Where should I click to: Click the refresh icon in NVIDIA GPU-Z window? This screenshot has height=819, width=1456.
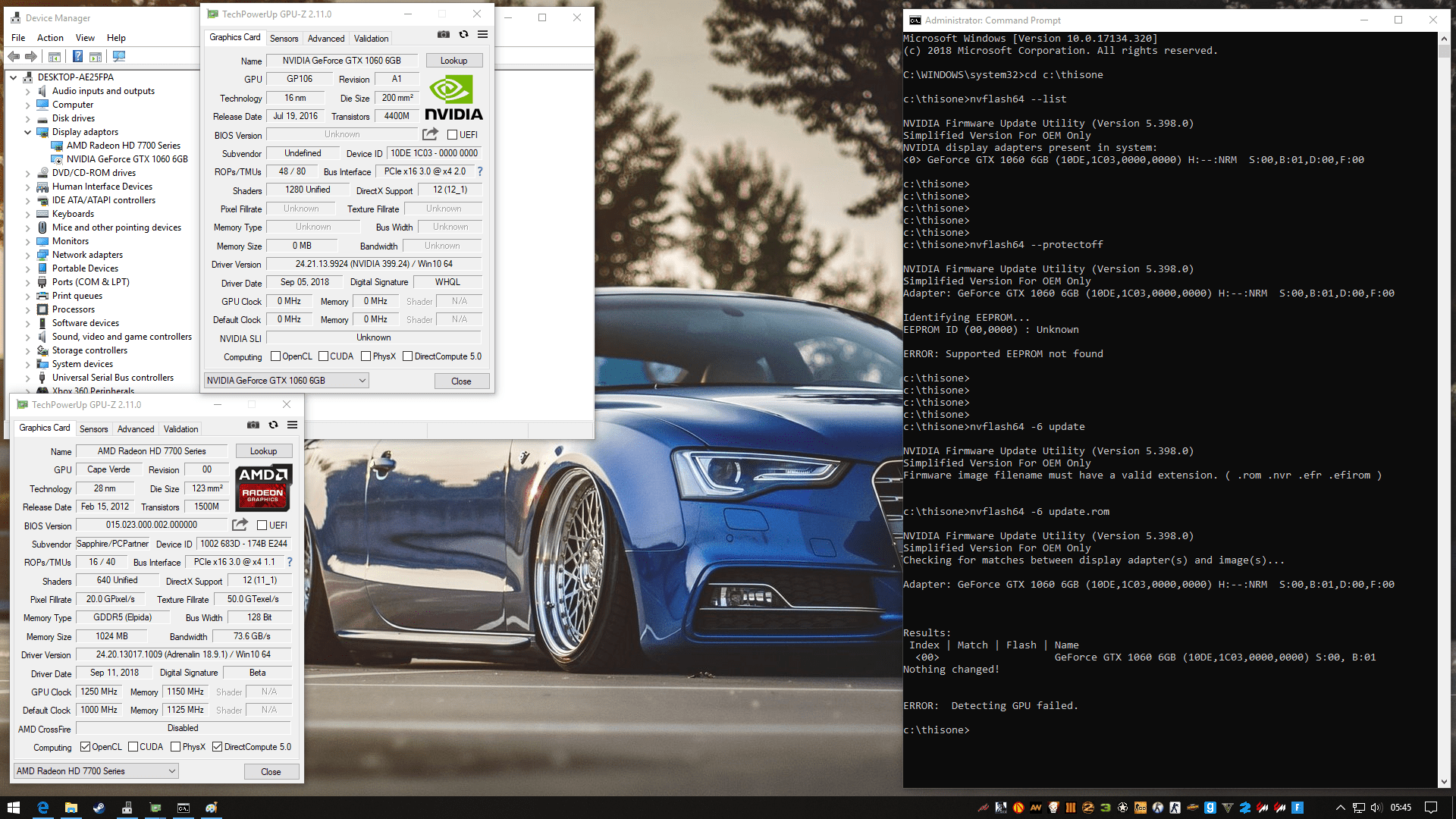[x=463, y=34]
